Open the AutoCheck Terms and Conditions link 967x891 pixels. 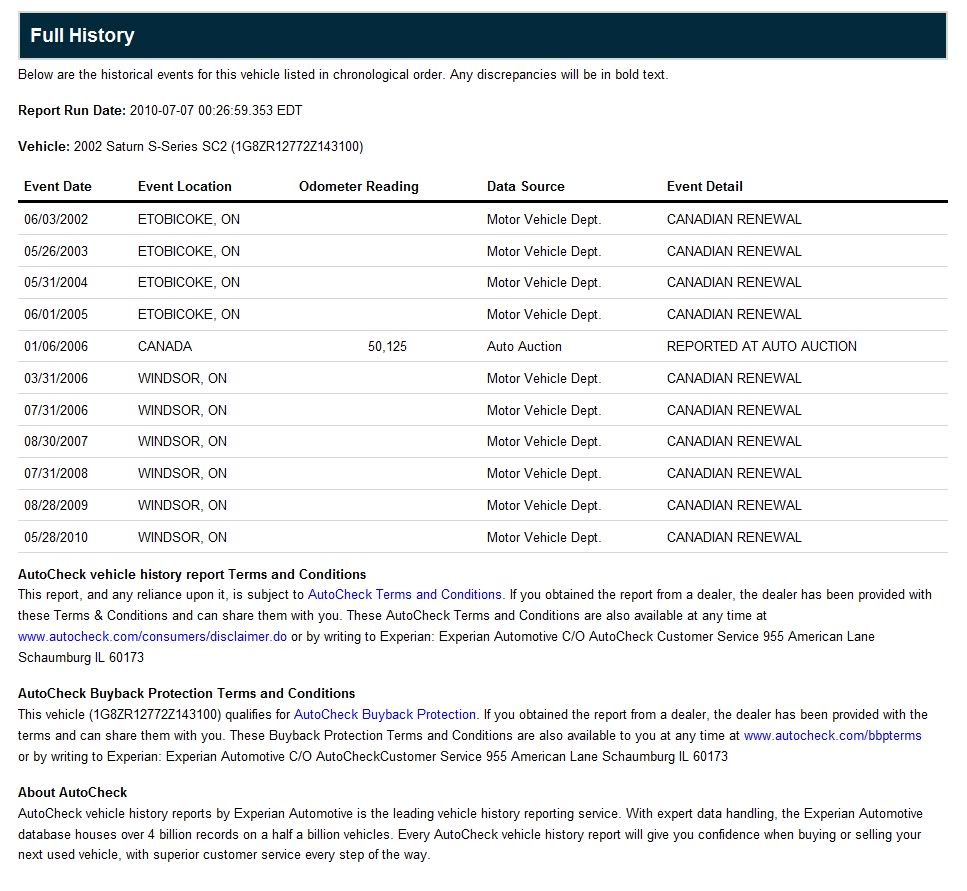pyautogui.click(x=405, y=594)
